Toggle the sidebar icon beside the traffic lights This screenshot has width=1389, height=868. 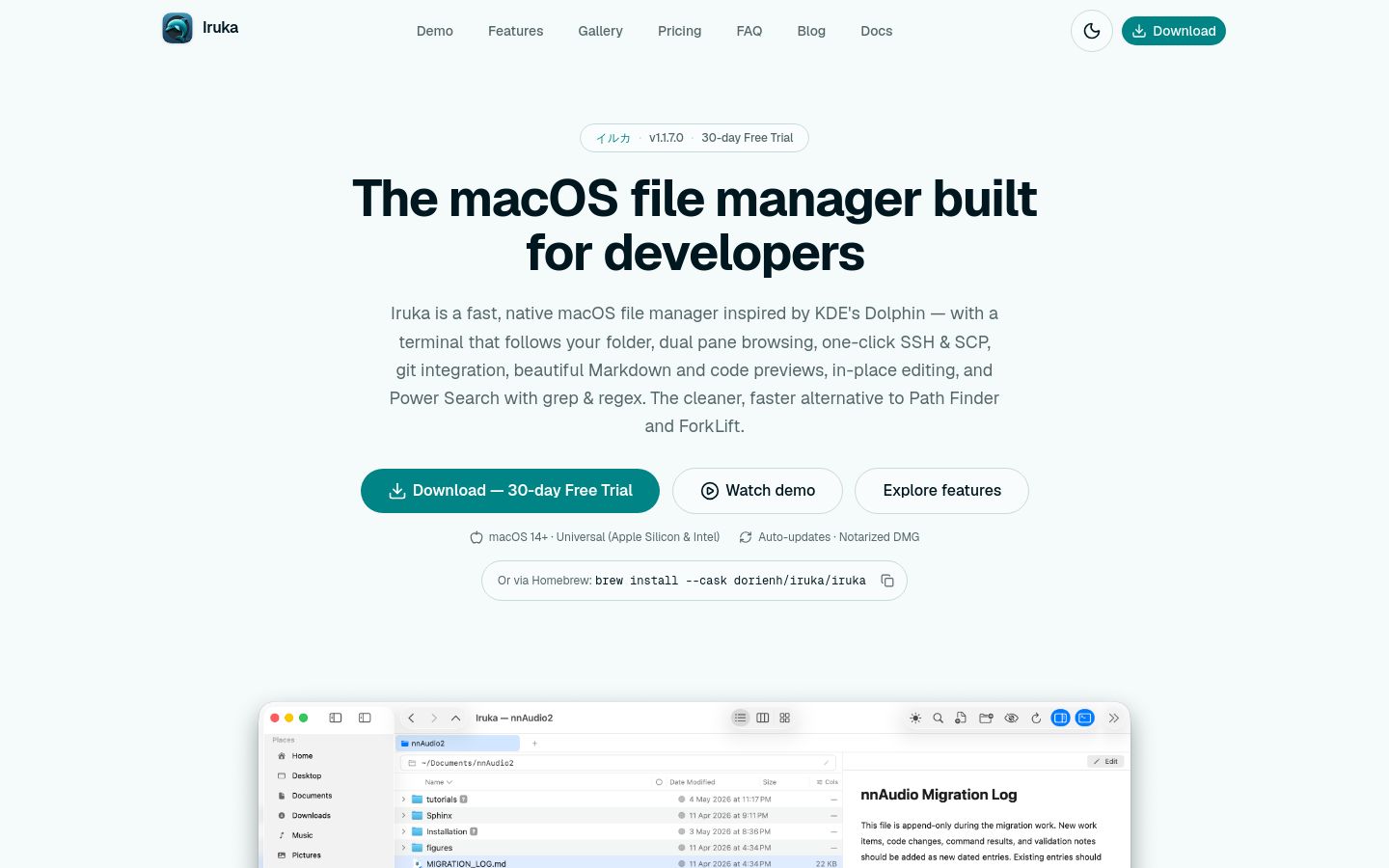[x=336, y=718]
